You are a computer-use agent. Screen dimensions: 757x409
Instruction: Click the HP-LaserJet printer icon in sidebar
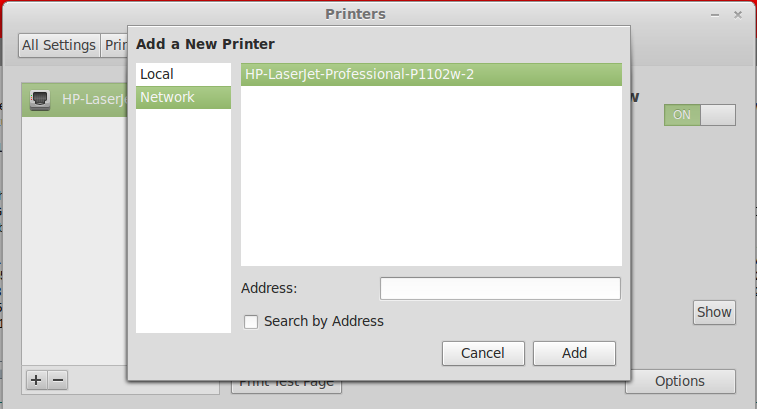tap(40, 99)
